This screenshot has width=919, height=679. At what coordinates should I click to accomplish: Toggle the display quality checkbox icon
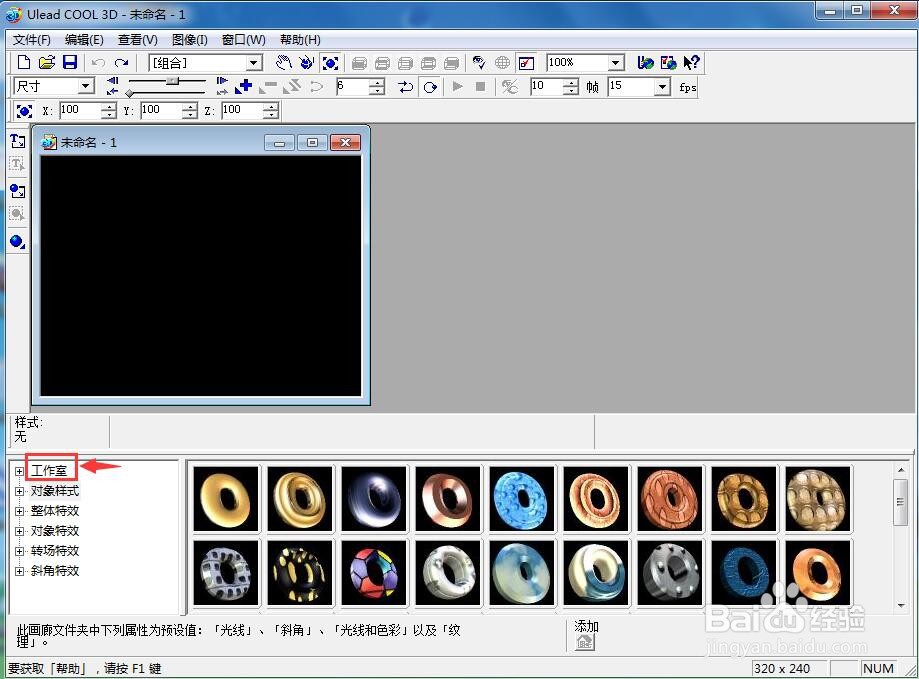[526, 63]
